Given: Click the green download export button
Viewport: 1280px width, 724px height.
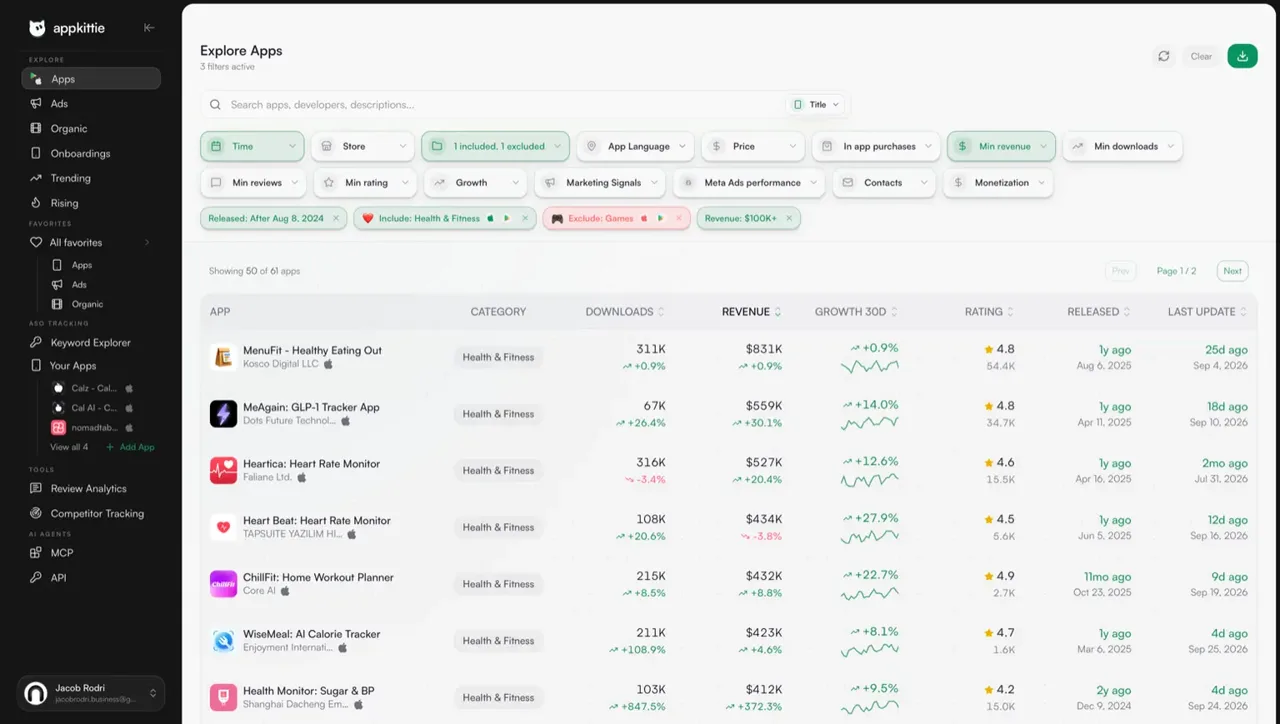Looking at the screenshot, I should [1242, 56].
